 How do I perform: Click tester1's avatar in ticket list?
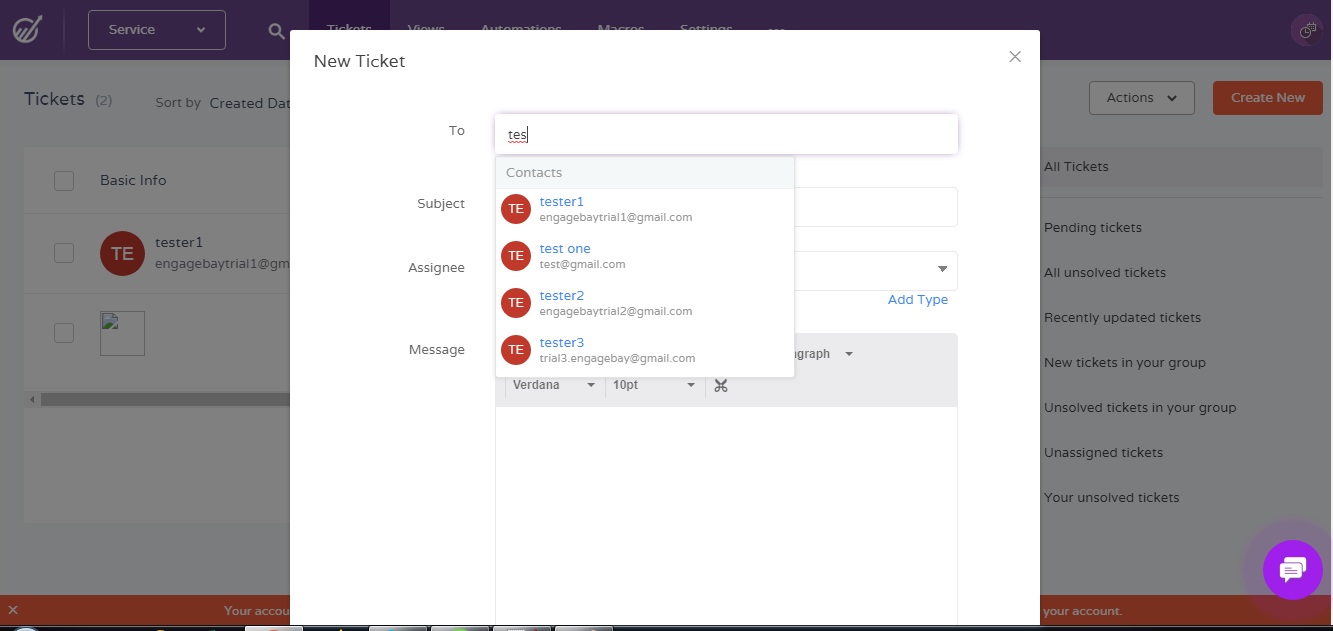(x=122, y=253)
